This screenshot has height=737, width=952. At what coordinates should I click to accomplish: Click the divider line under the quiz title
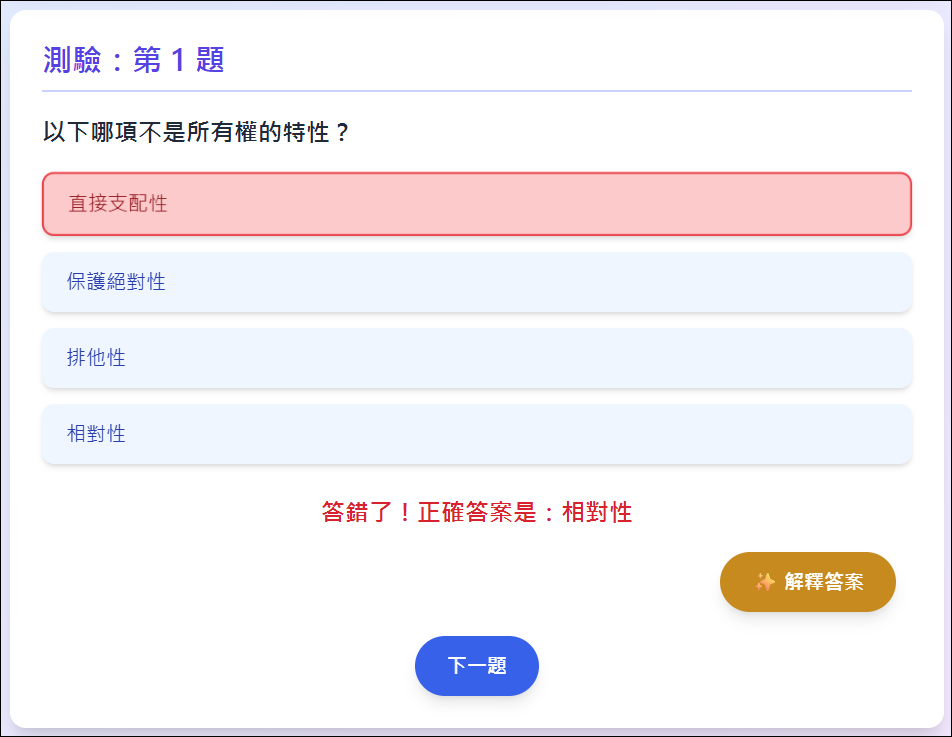click(477, 91)
